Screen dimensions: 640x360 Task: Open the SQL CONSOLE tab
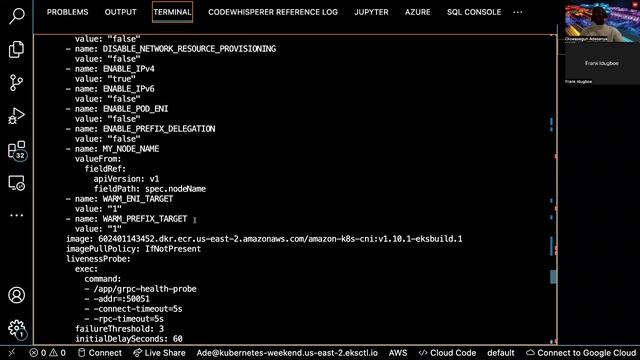[474, 12]
